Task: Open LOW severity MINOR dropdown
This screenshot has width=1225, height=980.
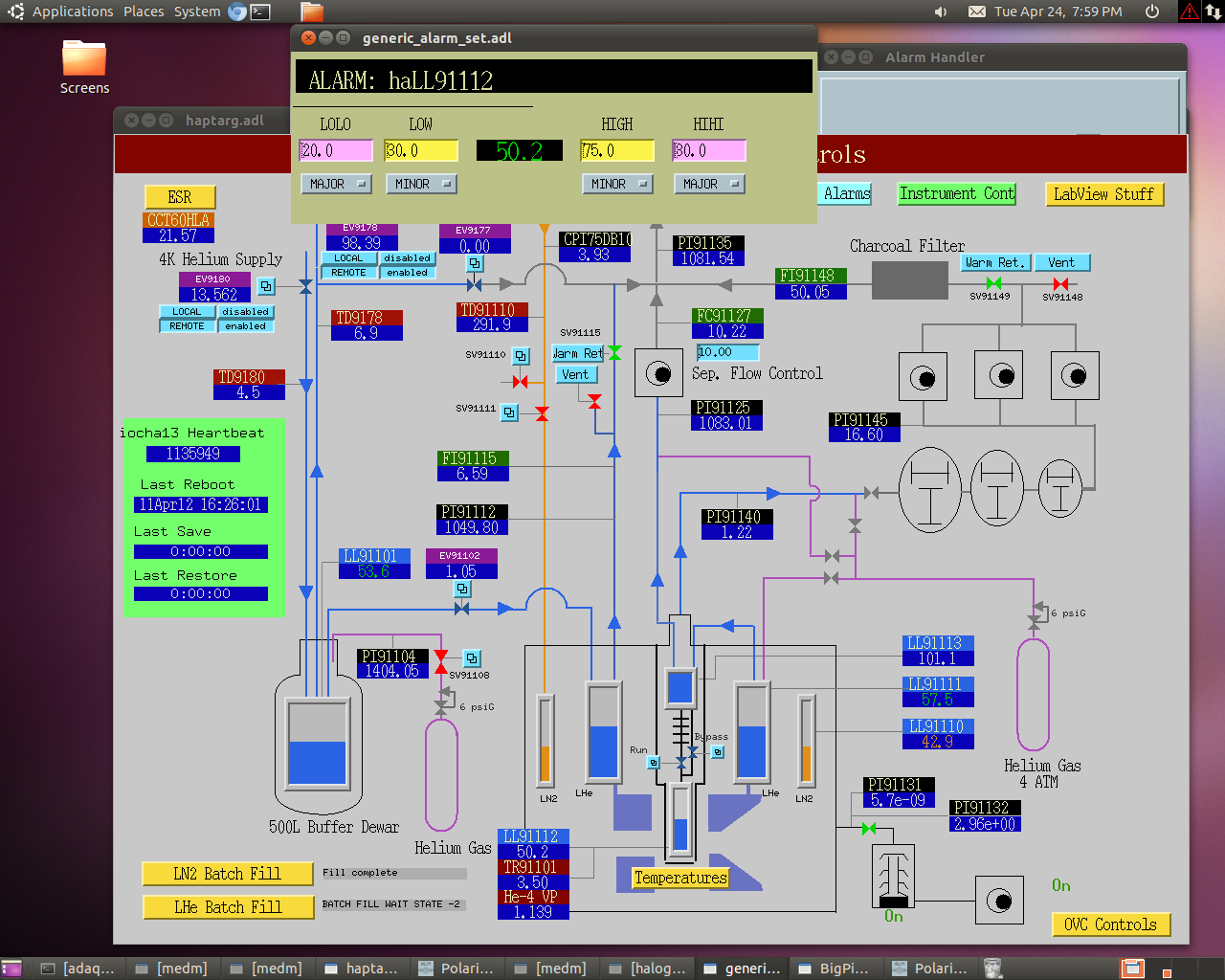Action: pyautogui.click(x=421, y=184)
